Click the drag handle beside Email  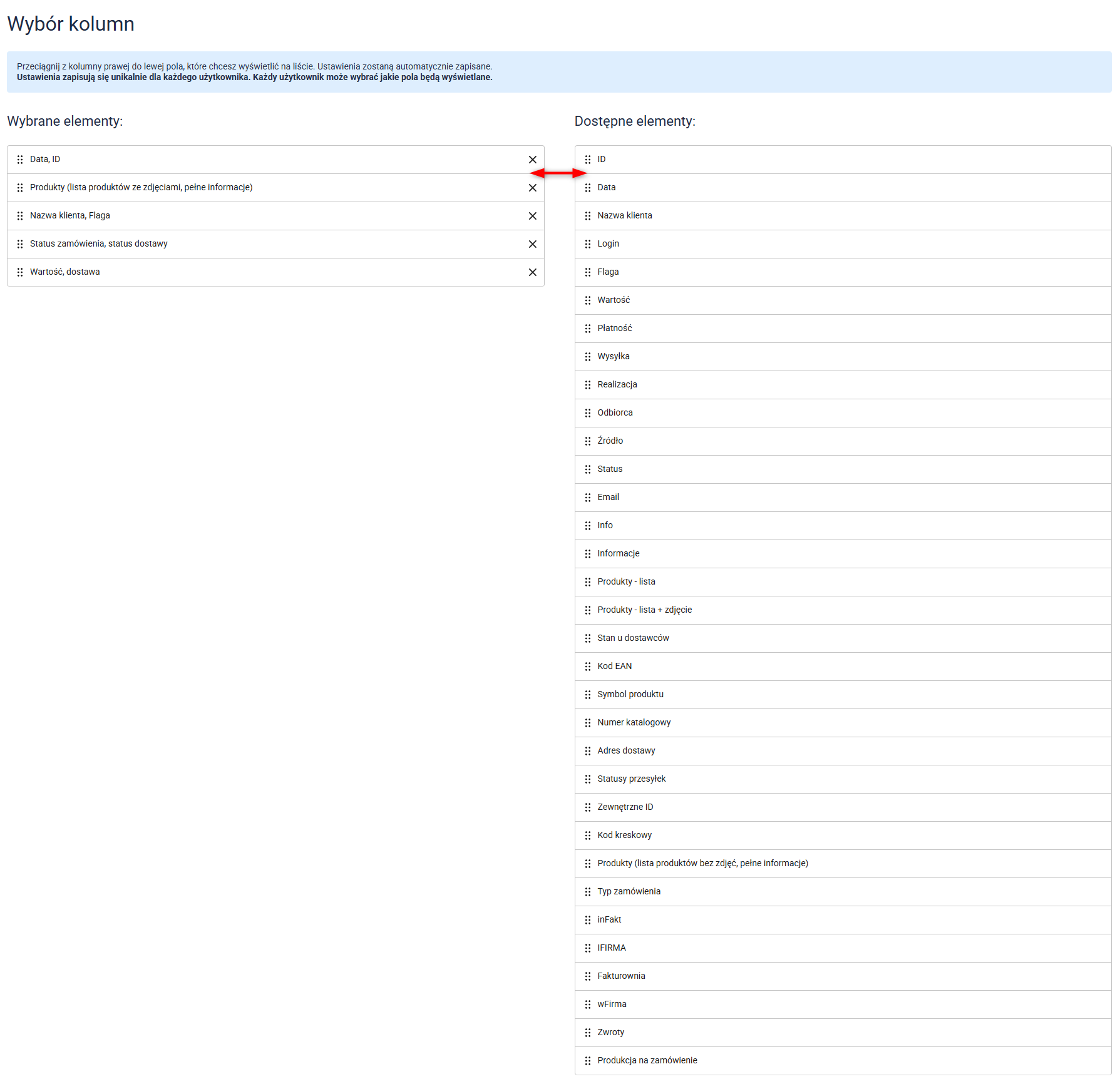click(587, 498)
